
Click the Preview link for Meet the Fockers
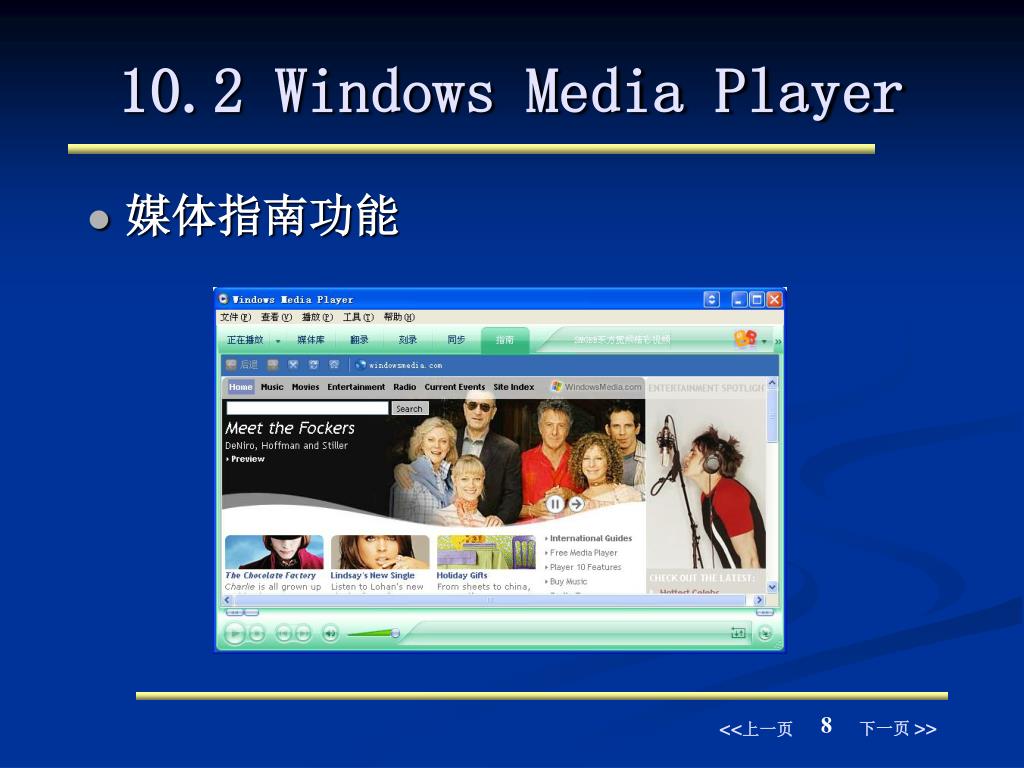click(x=247, y=459)
